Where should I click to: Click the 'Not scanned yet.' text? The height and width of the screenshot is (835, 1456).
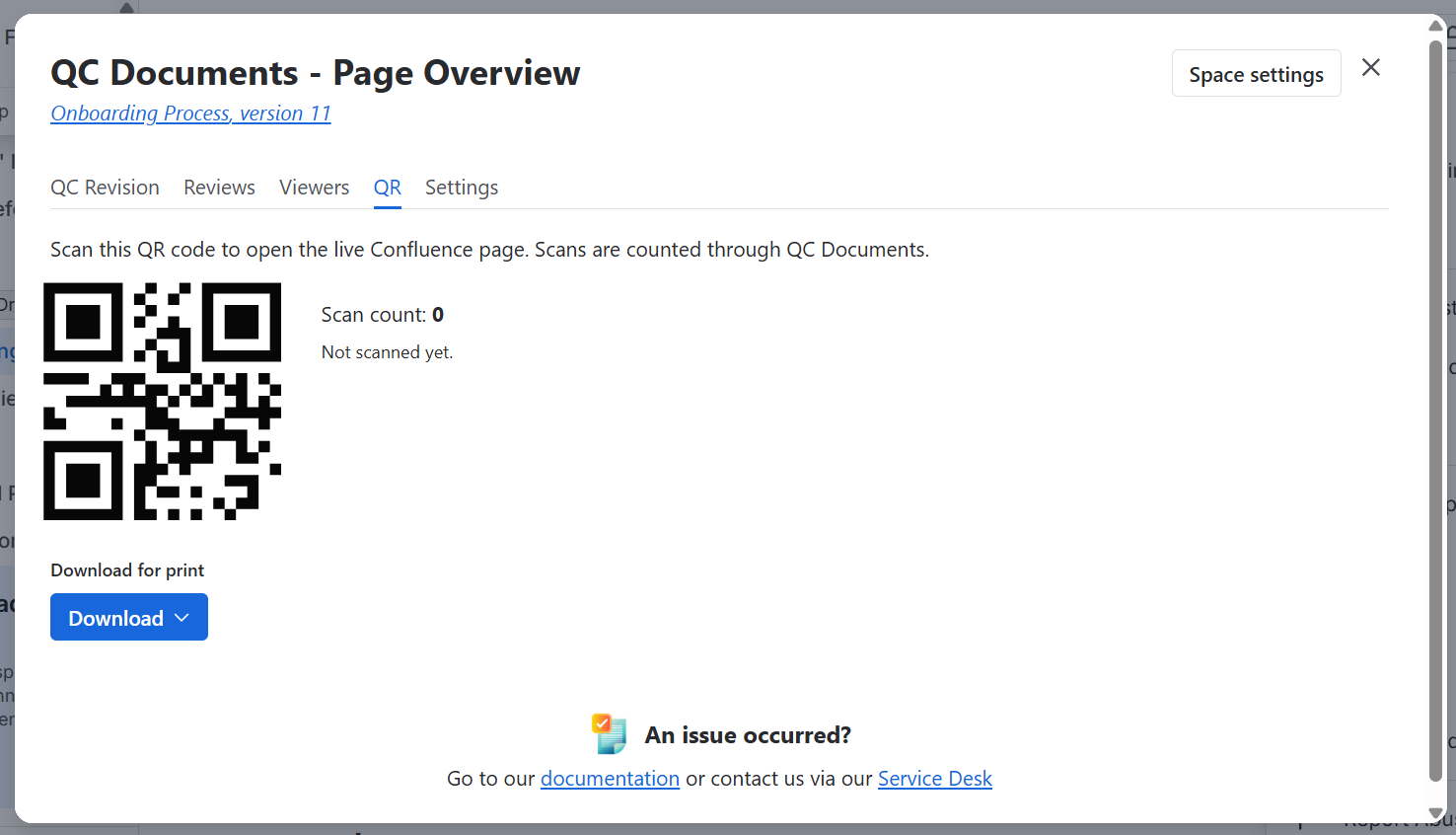tap(388, 352)
